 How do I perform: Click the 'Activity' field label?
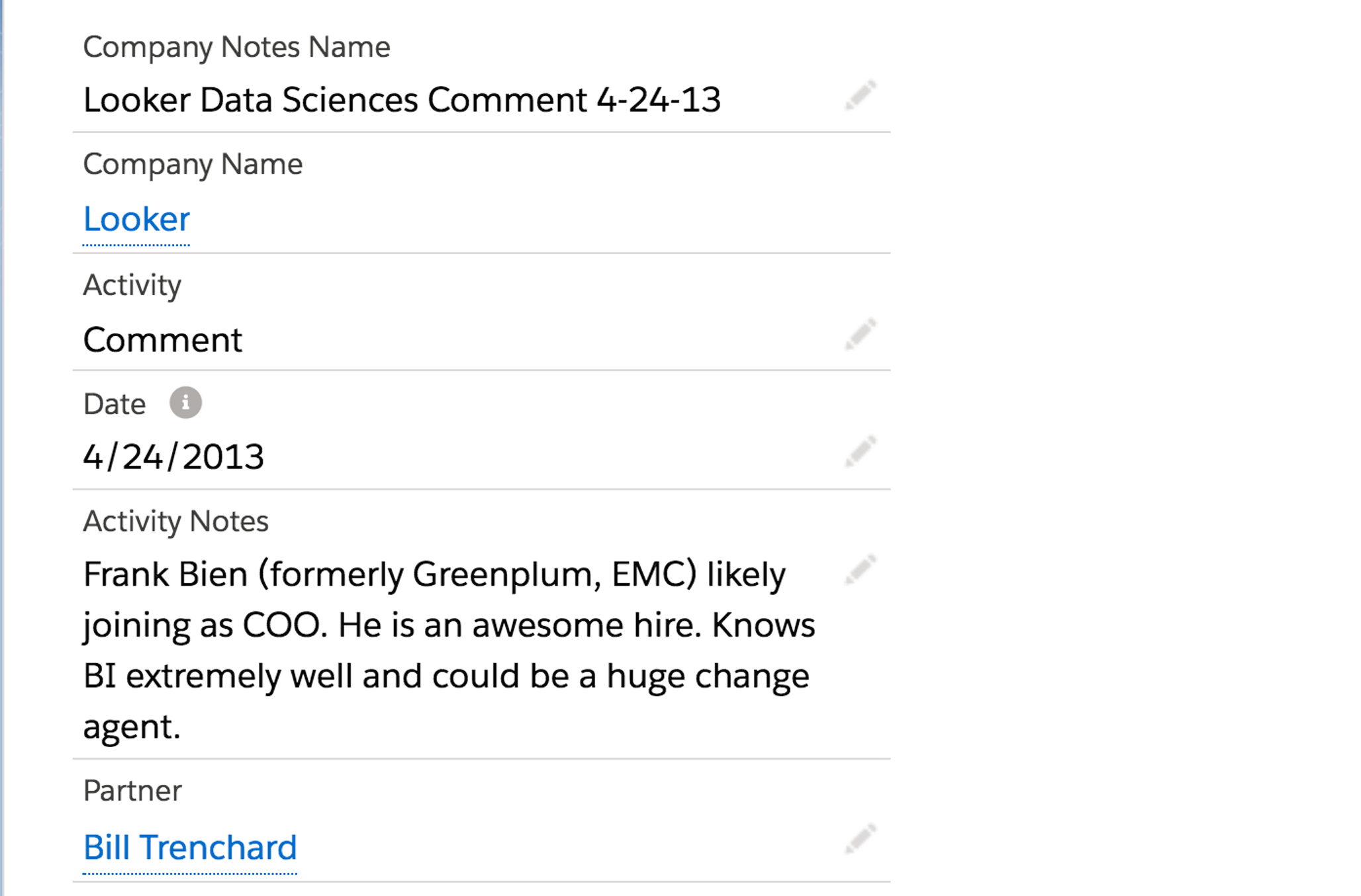132,285
